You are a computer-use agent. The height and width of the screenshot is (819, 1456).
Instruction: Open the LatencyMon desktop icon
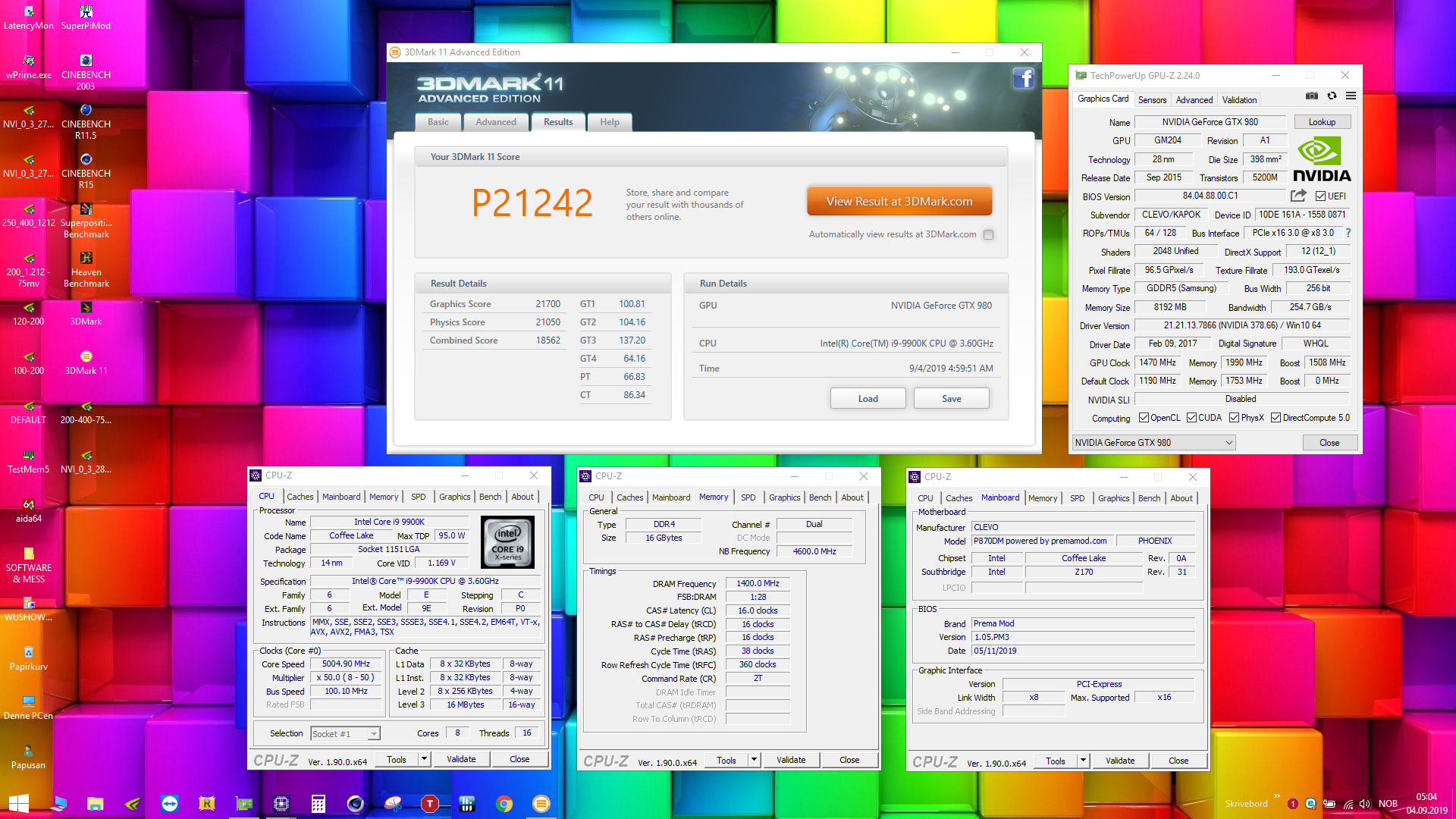click(x=29, y=17)
